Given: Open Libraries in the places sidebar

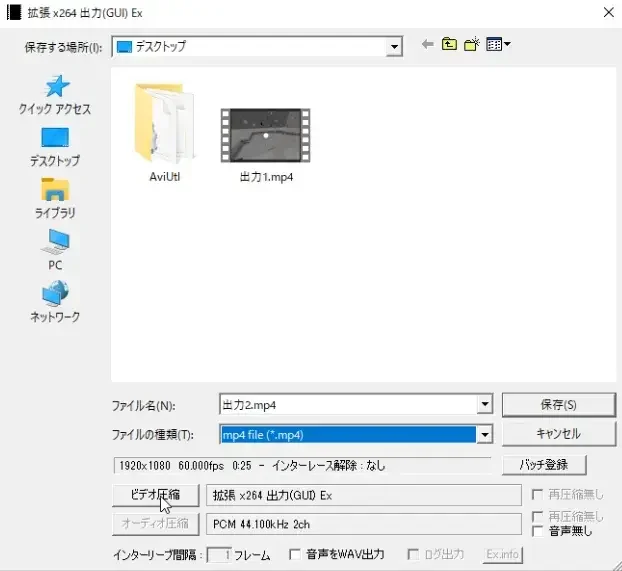Looking at the screenshot, I should 55,198.
